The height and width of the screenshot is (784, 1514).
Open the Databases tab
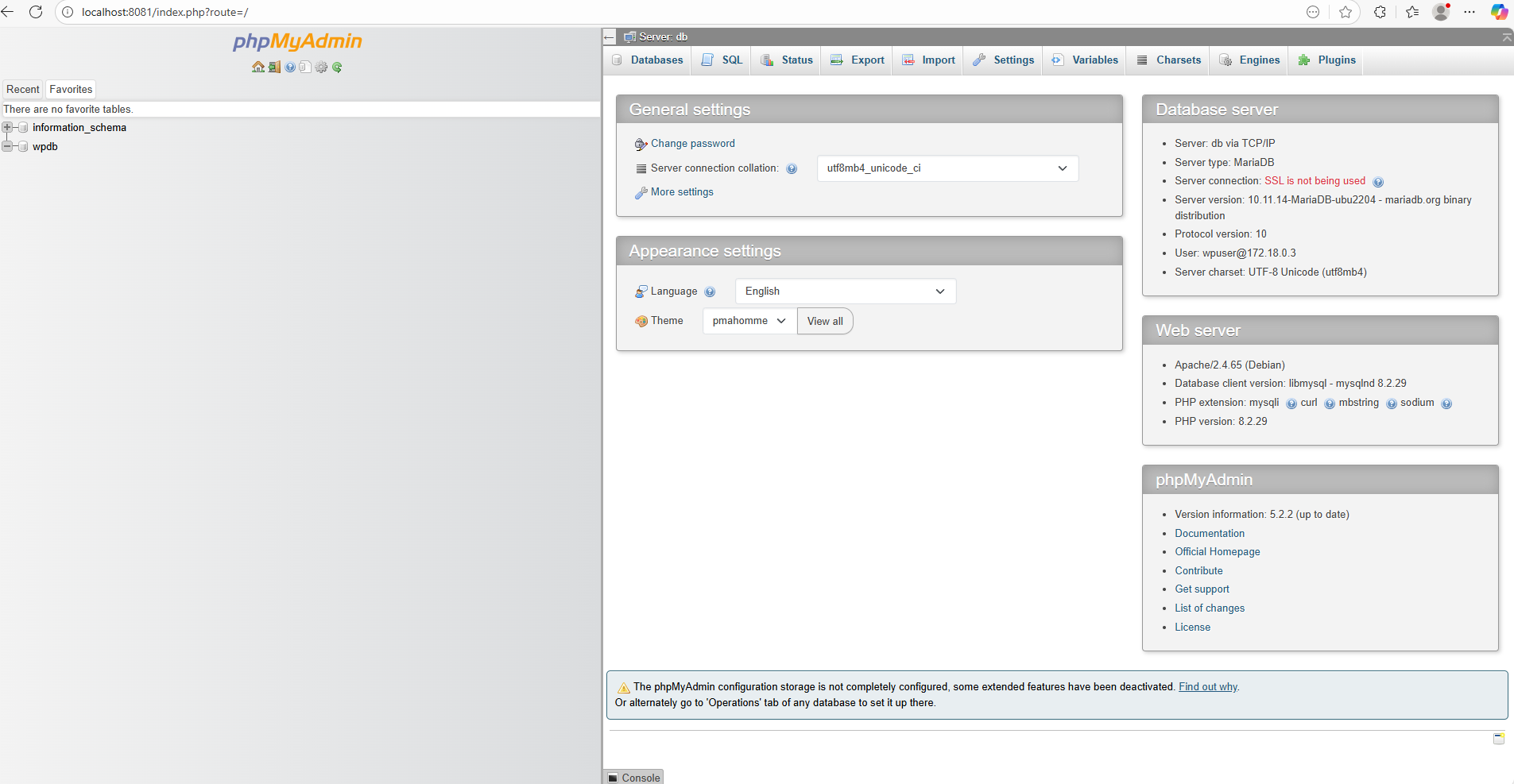click(x=648, y=60)
